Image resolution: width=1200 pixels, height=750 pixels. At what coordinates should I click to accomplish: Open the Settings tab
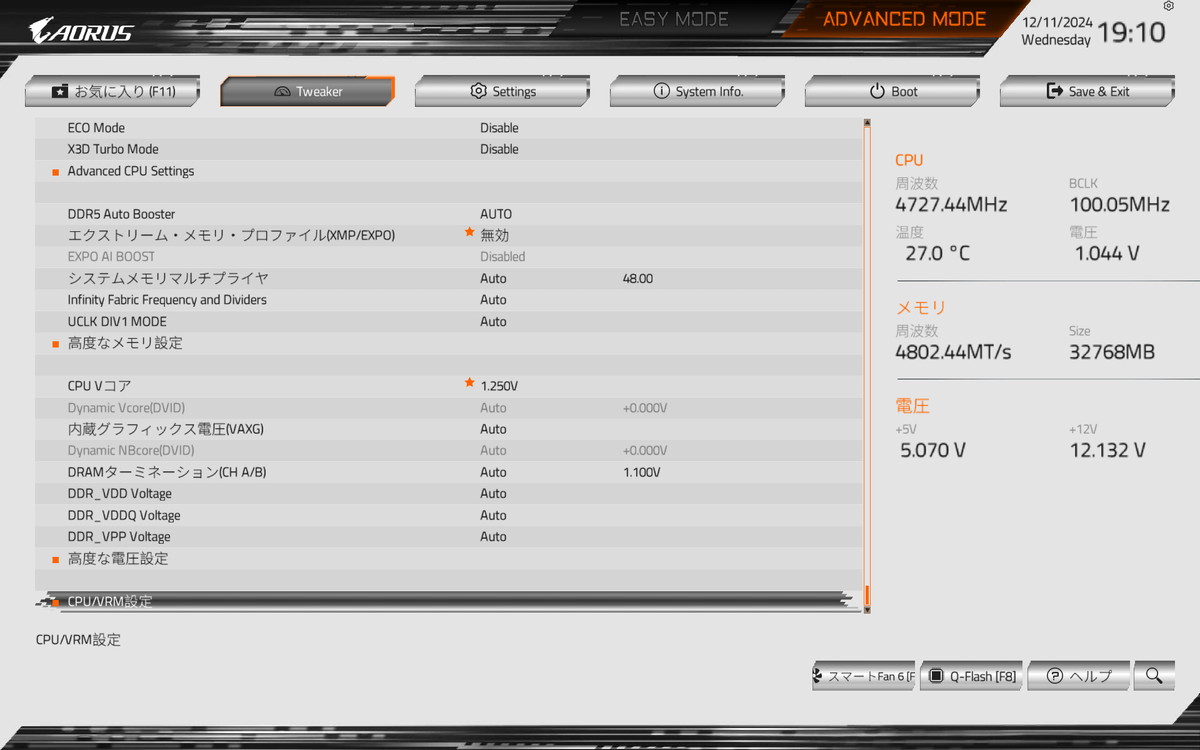click(x=502, y=91)
